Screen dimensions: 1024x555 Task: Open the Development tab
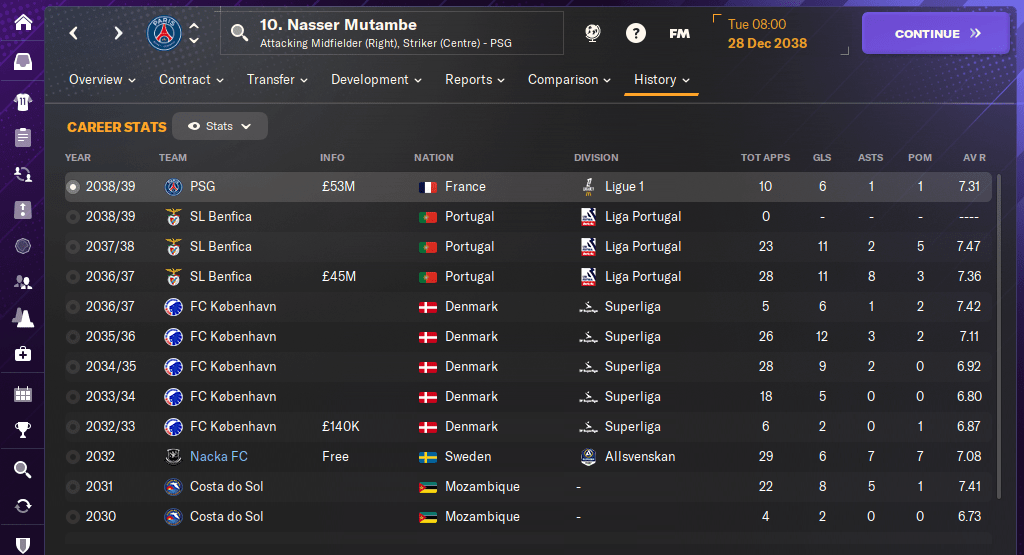click(377, 80)
